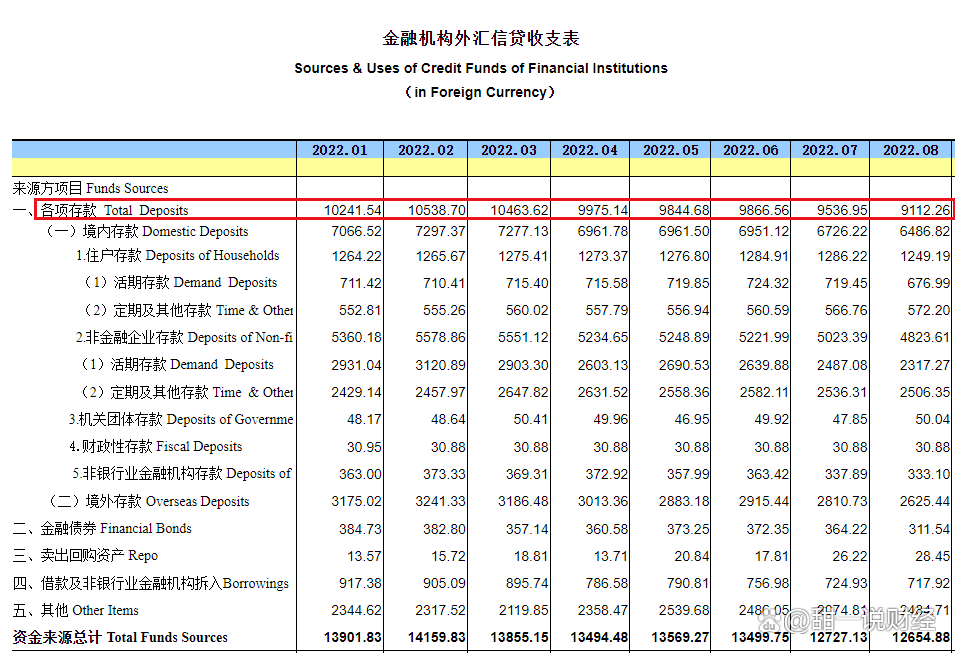This screenshot has height=653, width=955.
Task: Click cell value 363.00
Action: tap(360, 474)
